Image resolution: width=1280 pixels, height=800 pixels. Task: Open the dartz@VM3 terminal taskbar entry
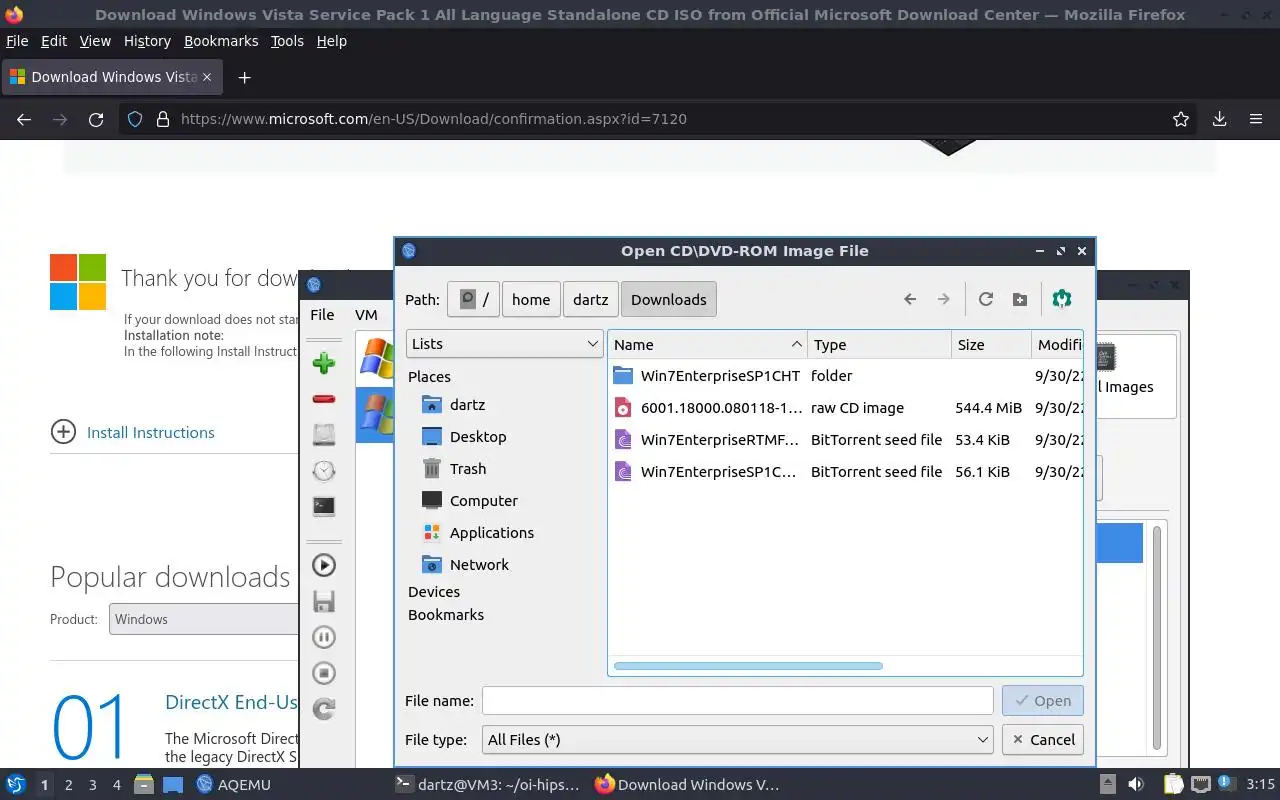click(486, 784)
